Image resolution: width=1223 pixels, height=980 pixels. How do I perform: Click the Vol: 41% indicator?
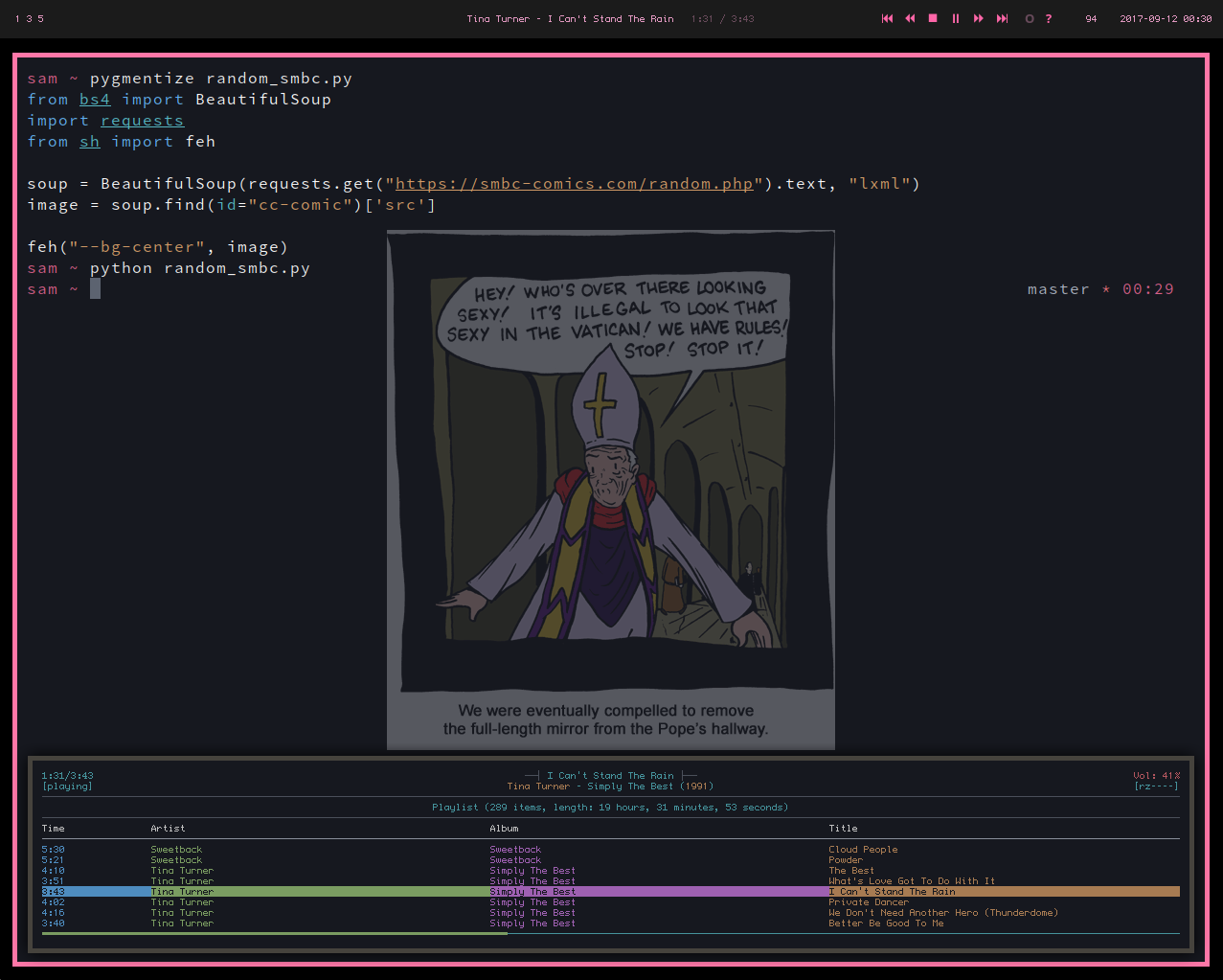coord(1156,776)
